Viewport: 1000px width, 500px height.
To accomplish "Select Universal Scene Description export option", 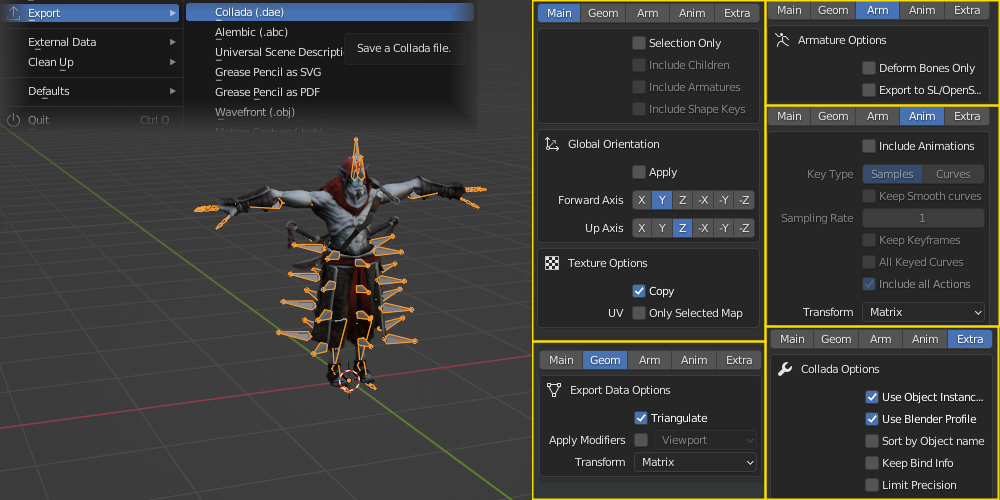I will (280, 52).
